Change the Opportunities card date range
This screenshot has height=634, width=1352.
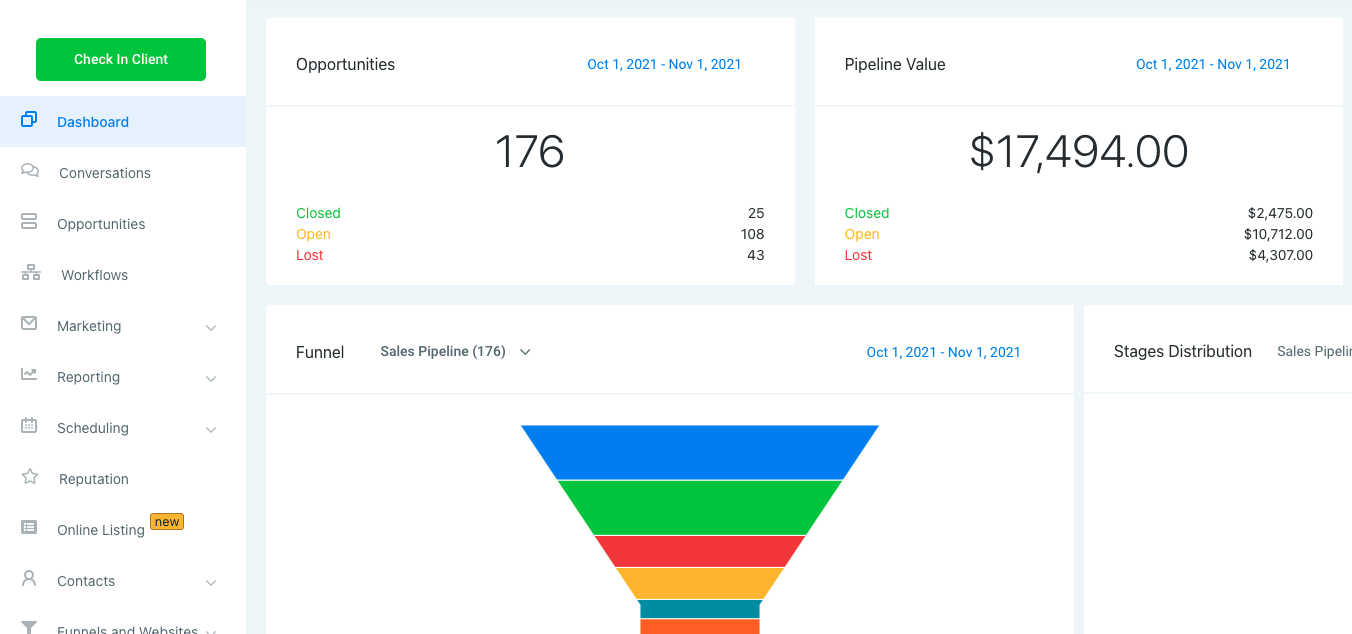(664, 64)
